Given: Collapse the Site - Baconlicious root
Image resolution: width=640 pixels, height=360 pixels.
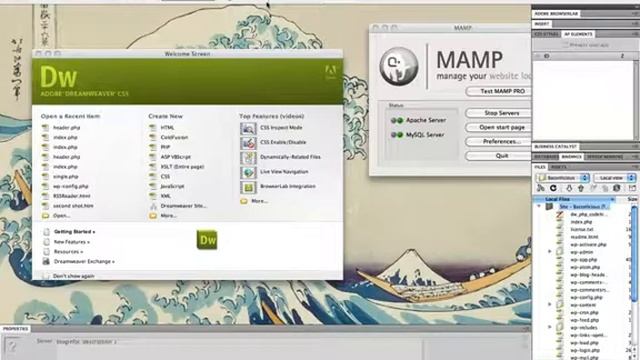Looking at the screenshot, I should click(x=539, y=207).
